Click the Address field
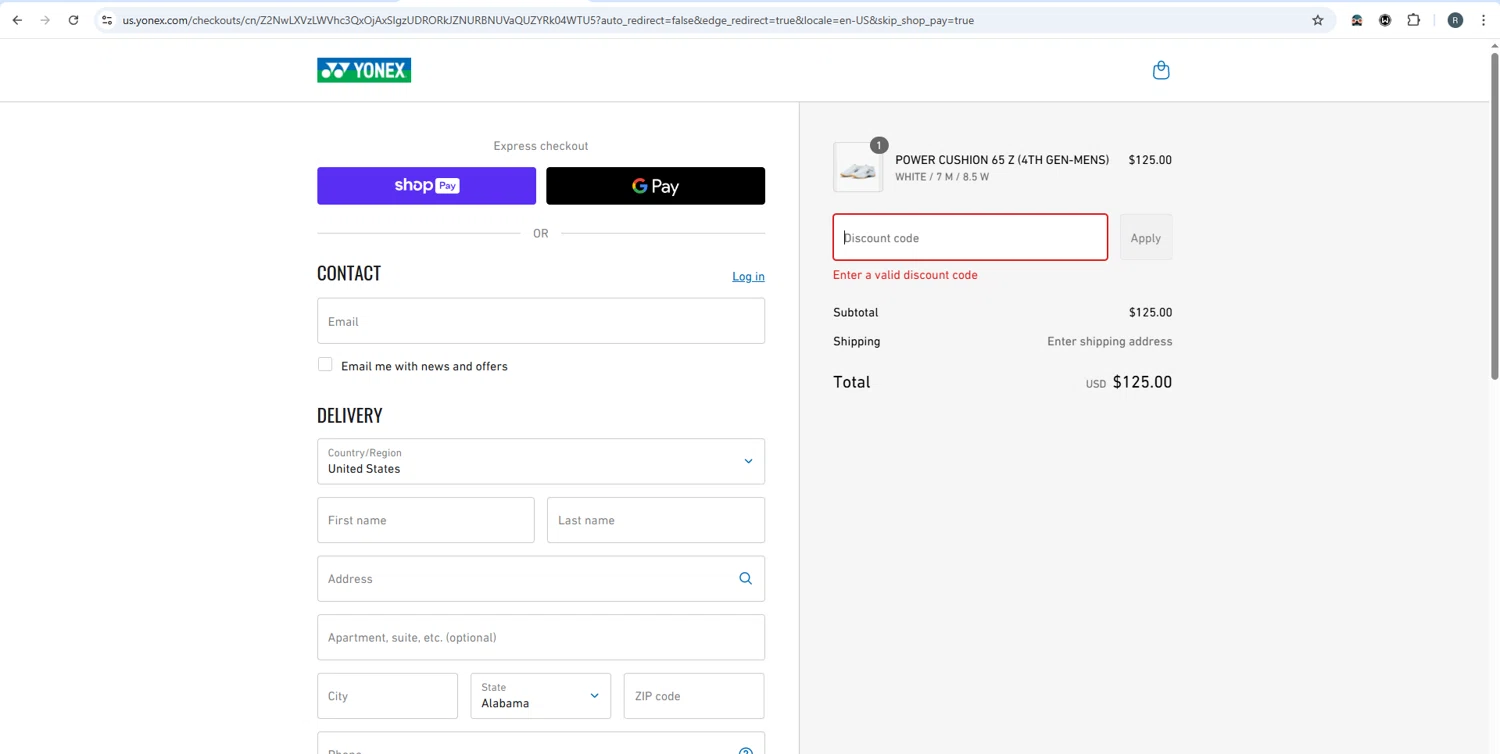 point(541,579)
